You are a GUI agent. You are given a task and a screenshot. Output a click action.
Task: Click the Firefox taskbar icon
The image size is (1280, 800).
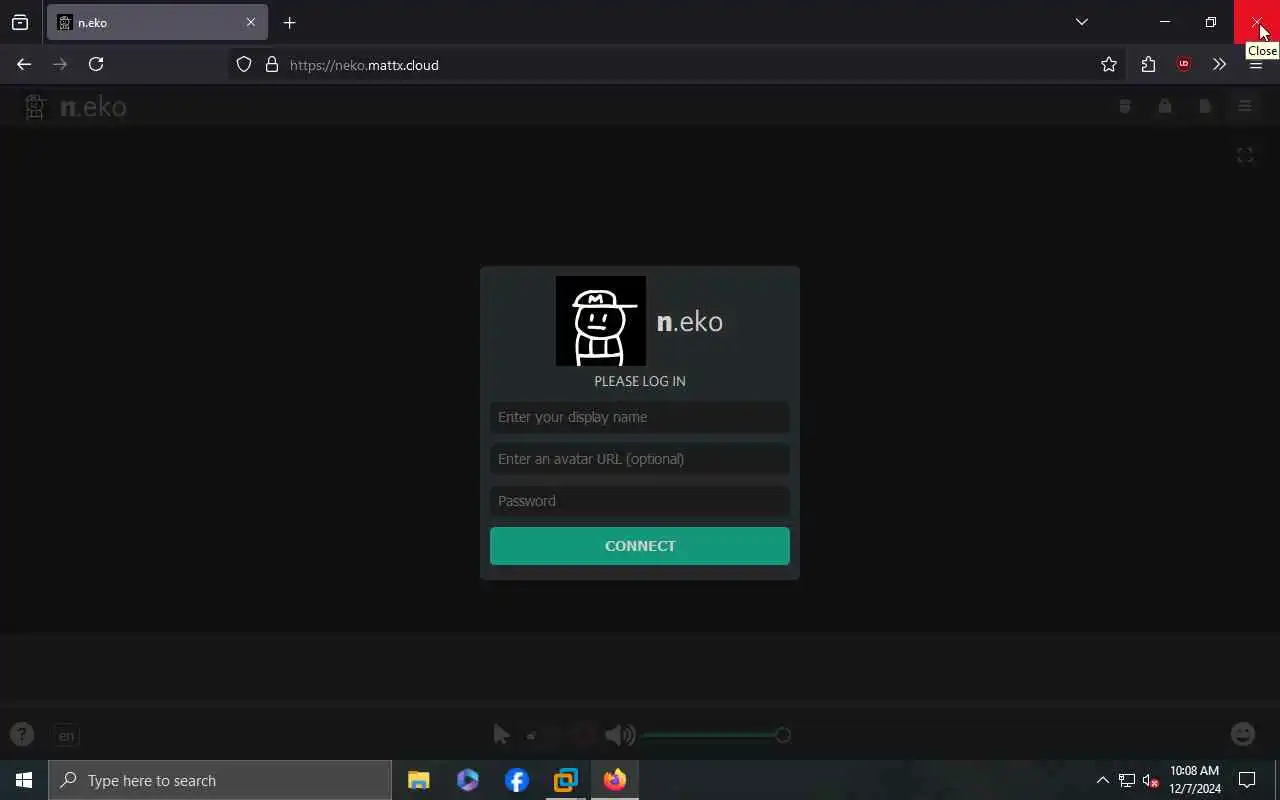(614, 780)
